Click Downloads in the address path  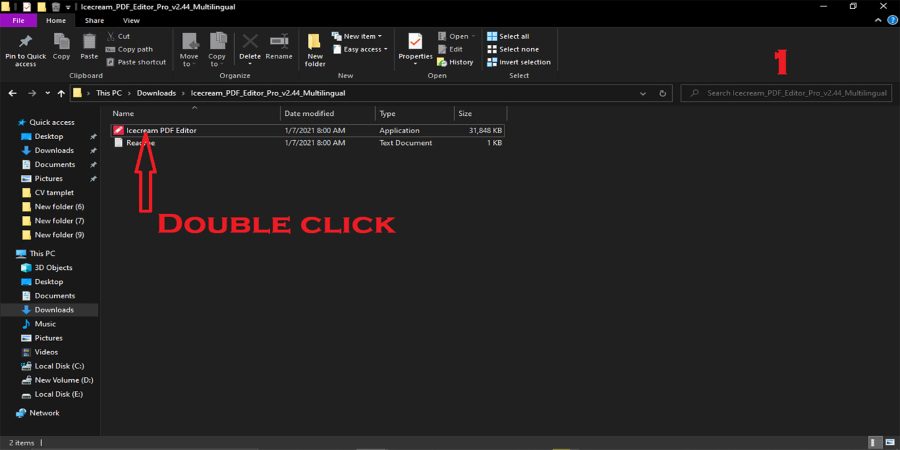click(156, 93)
